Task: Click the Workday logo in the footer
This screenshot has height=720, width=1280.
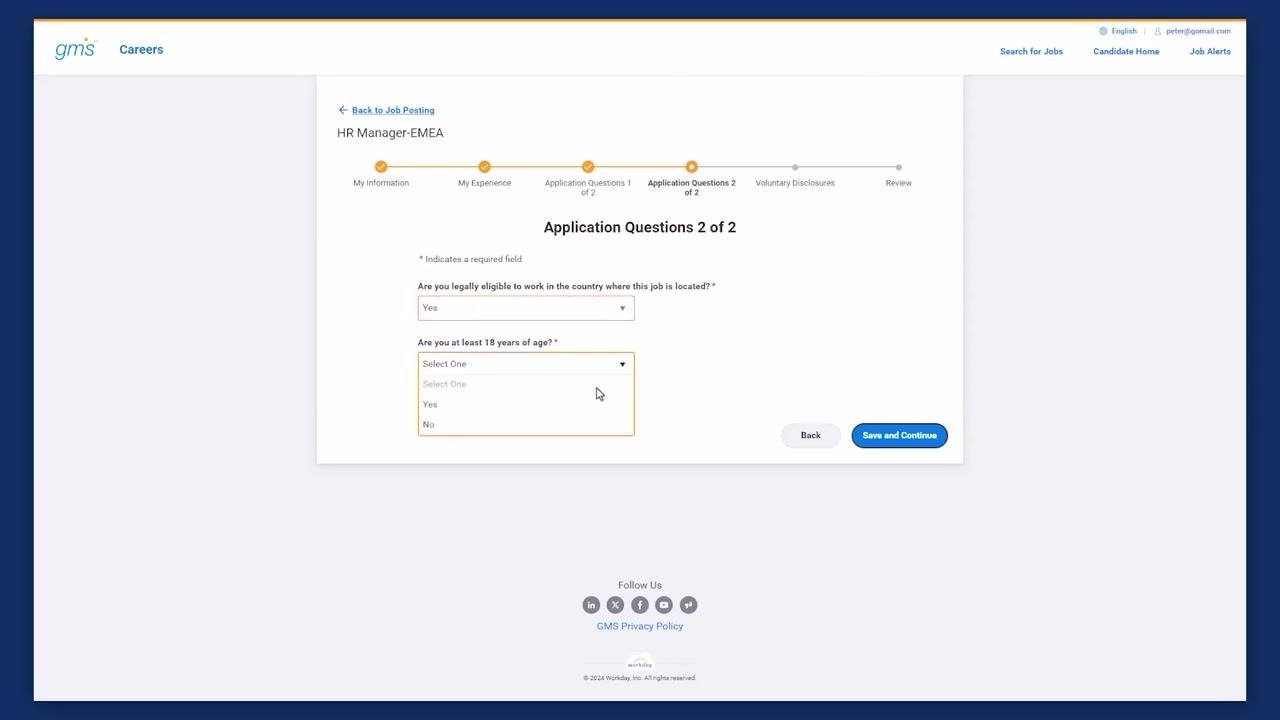Action: click(640, 663)
